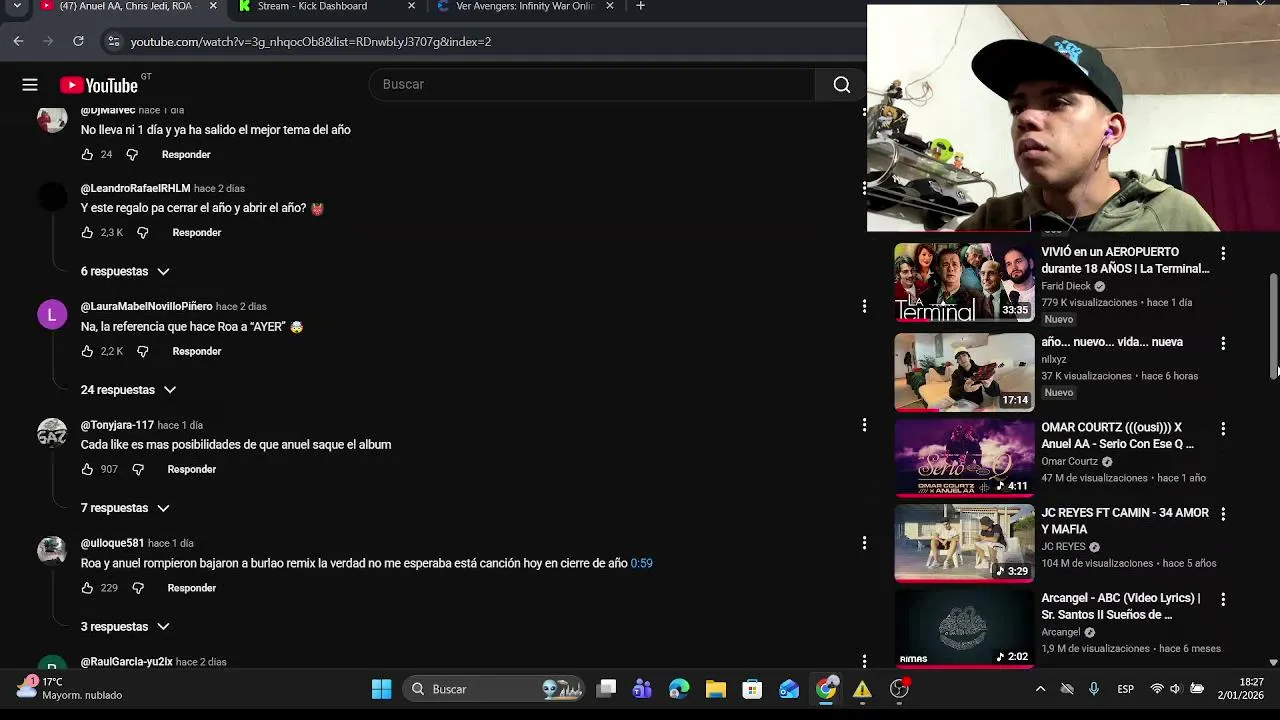Expand 24 respuestas replies

(128, 390)
